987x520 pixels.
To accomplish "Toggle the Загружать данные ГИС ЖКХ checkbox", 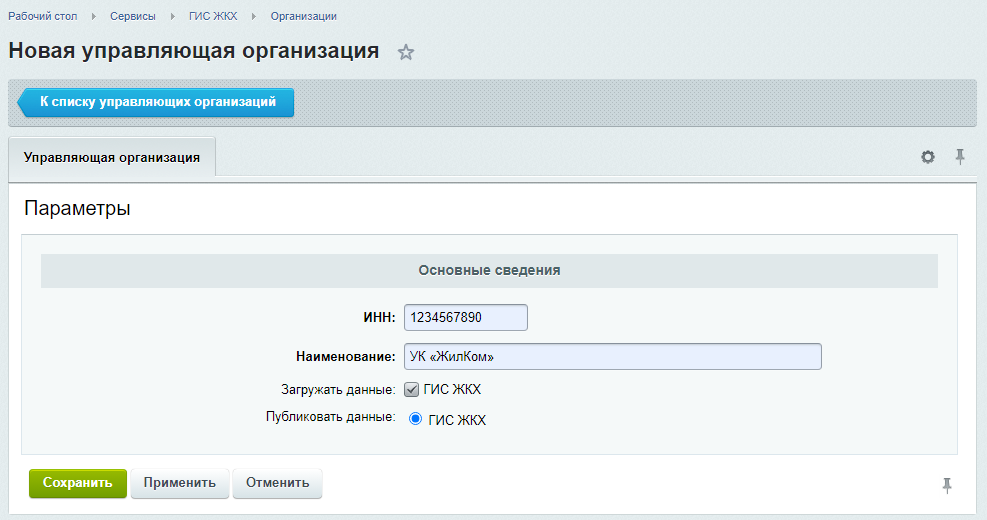I will (x=411, y=389).
